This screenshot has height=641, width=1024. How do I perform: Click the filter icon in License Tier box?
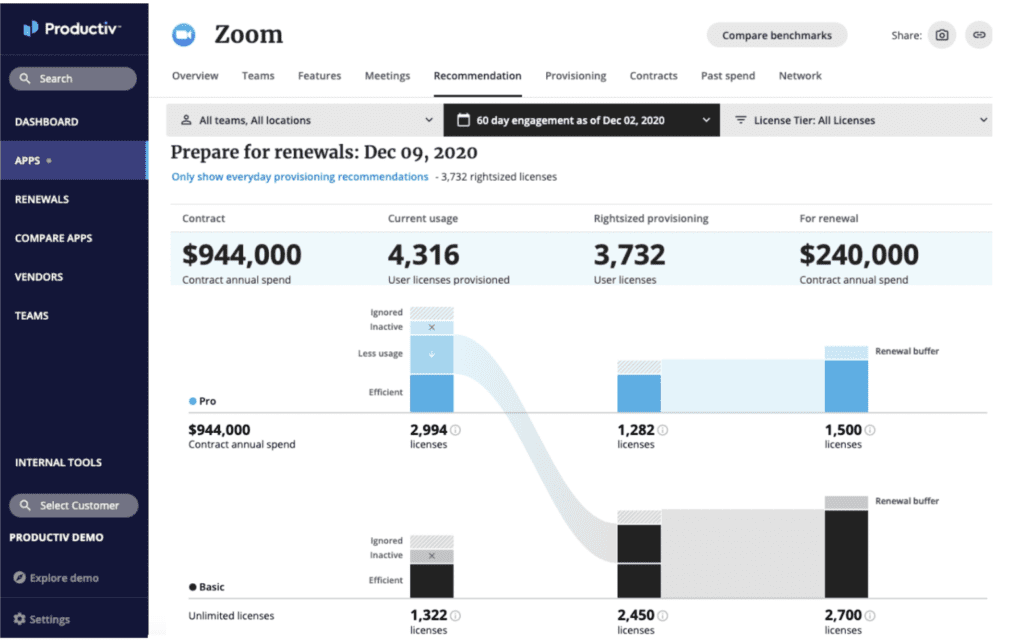[741, 120]
